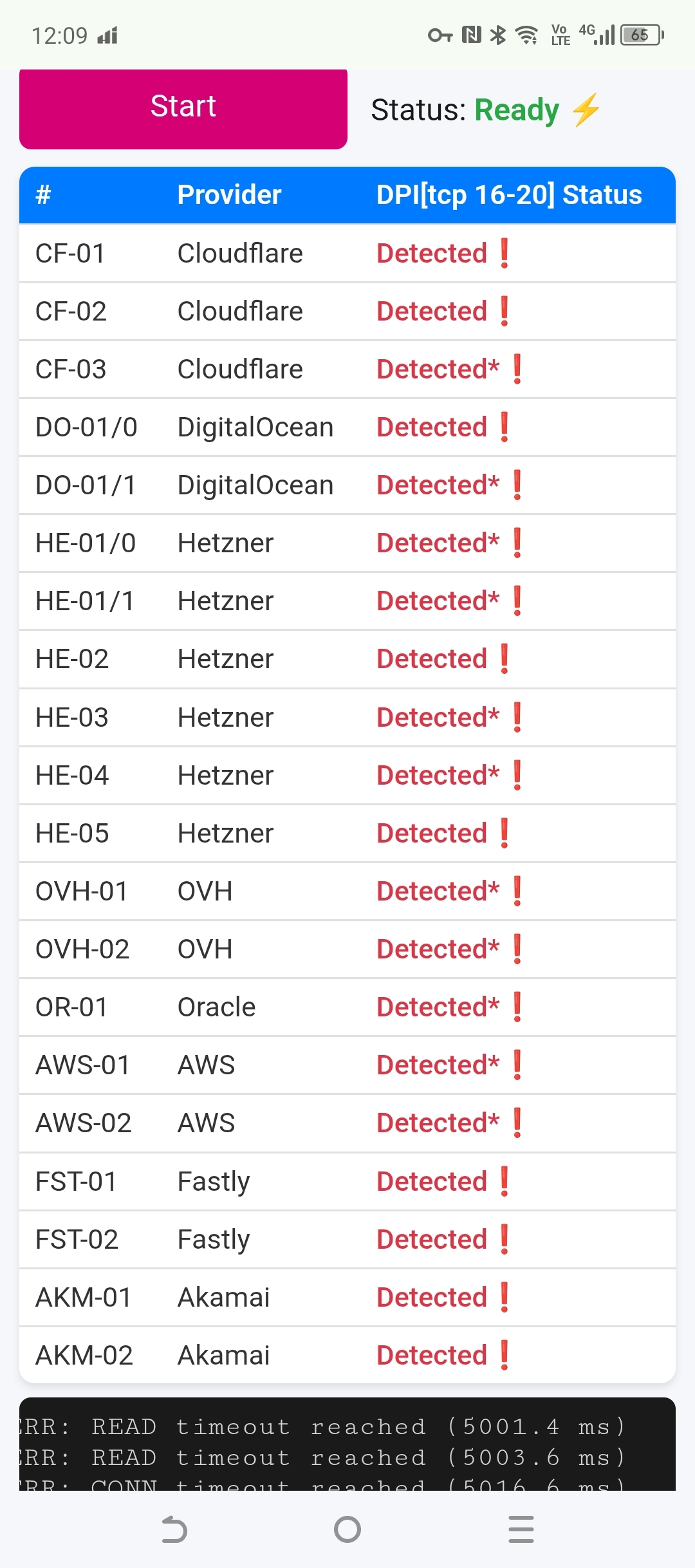Tap the red exclamation mark for CF-01
The height and width of the screenshot is (1568, 695).
[x=505, y=253]
